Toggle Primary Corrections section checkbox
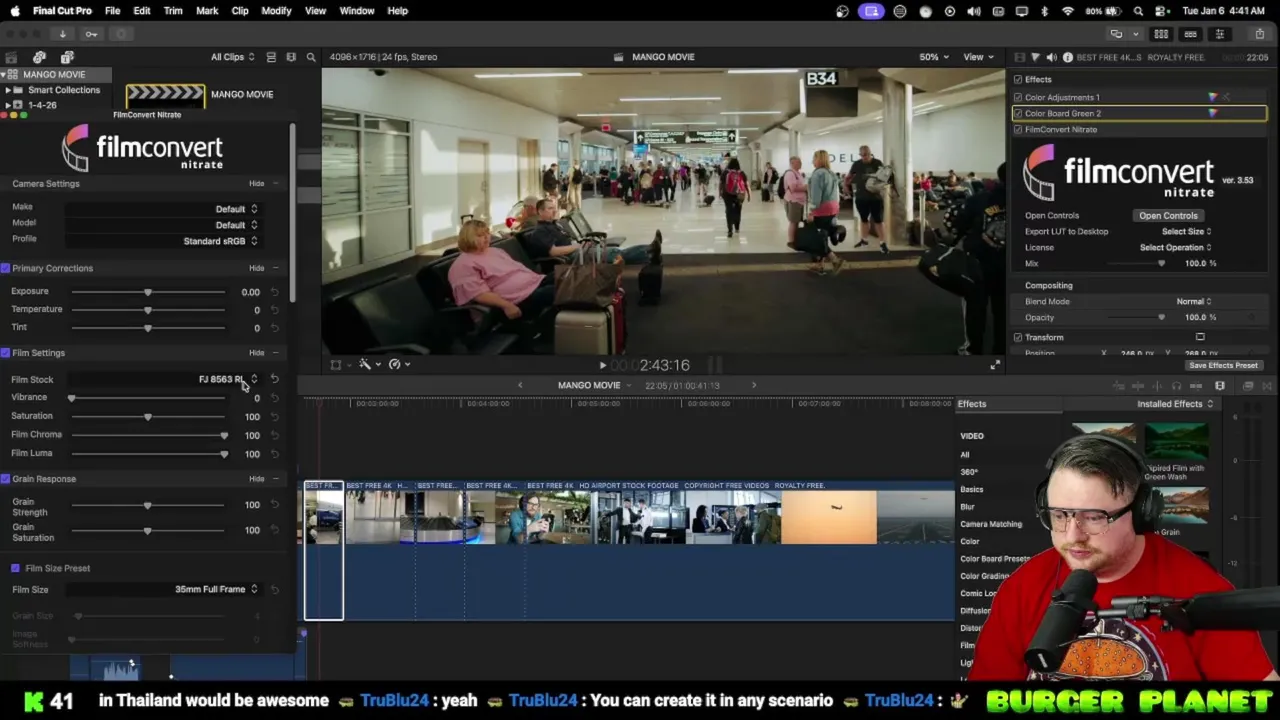The width and height of the screenshot is (1280, 720). tap(5, 268)
